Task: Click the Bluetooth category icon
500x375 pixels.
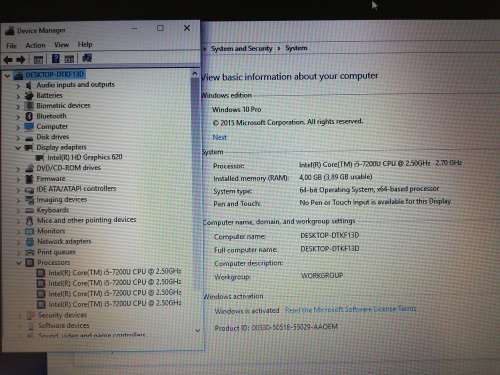Action: [x=29, y=116]
